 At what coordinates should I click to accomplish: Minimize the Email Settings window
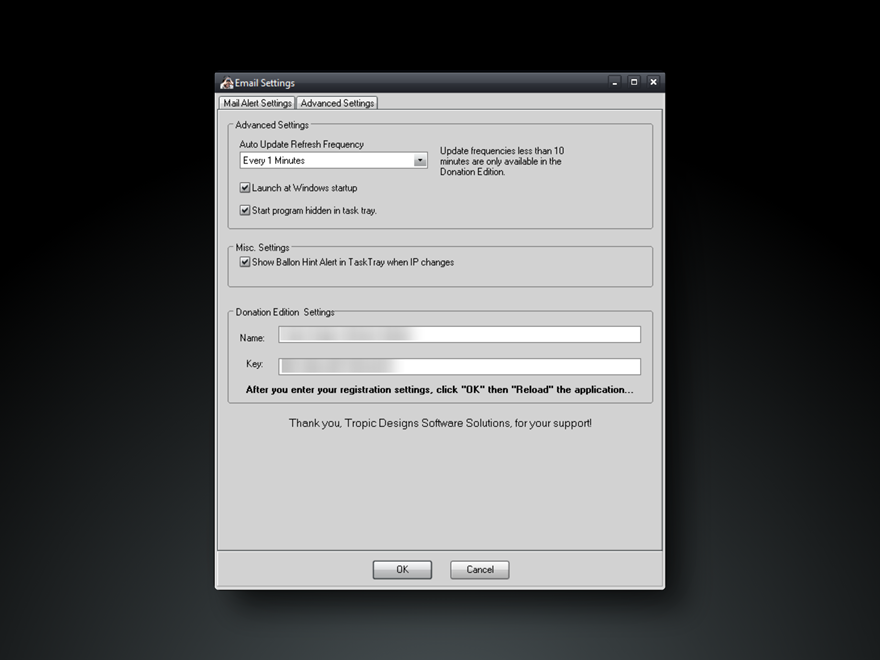click(x=615, y=82)
